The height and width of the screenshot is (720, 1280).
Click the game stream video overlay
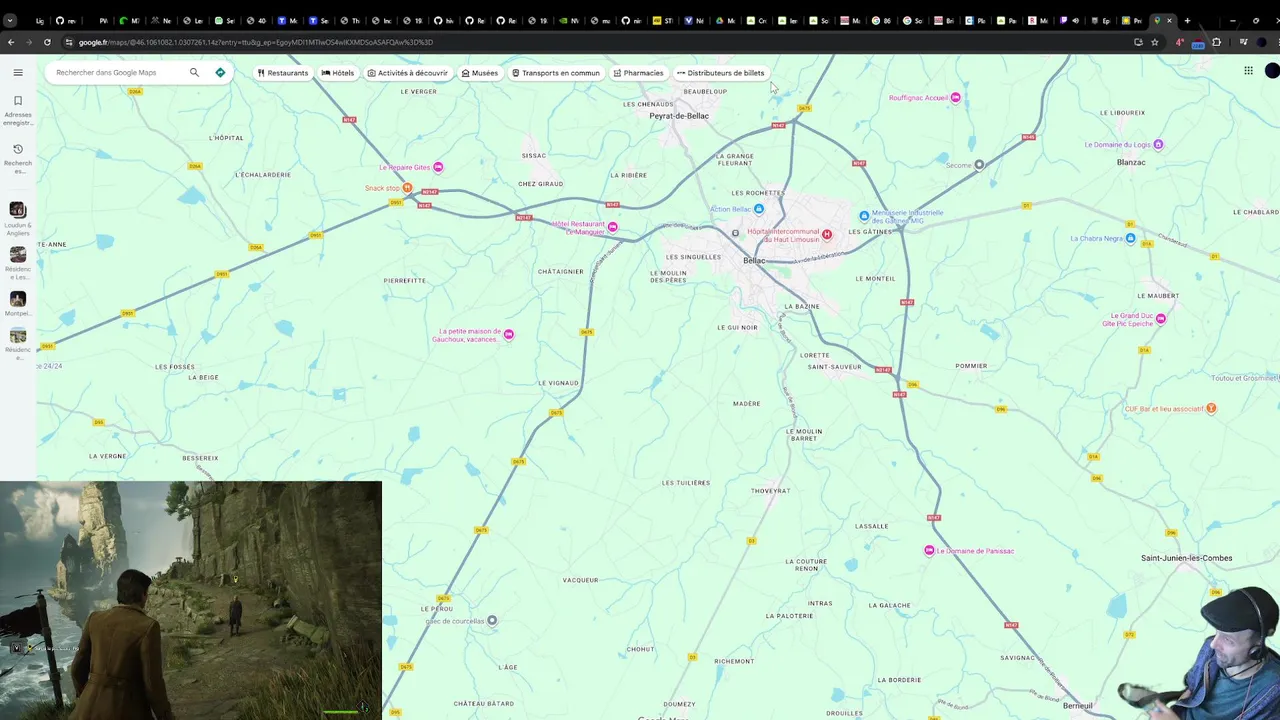pos(191,600)
